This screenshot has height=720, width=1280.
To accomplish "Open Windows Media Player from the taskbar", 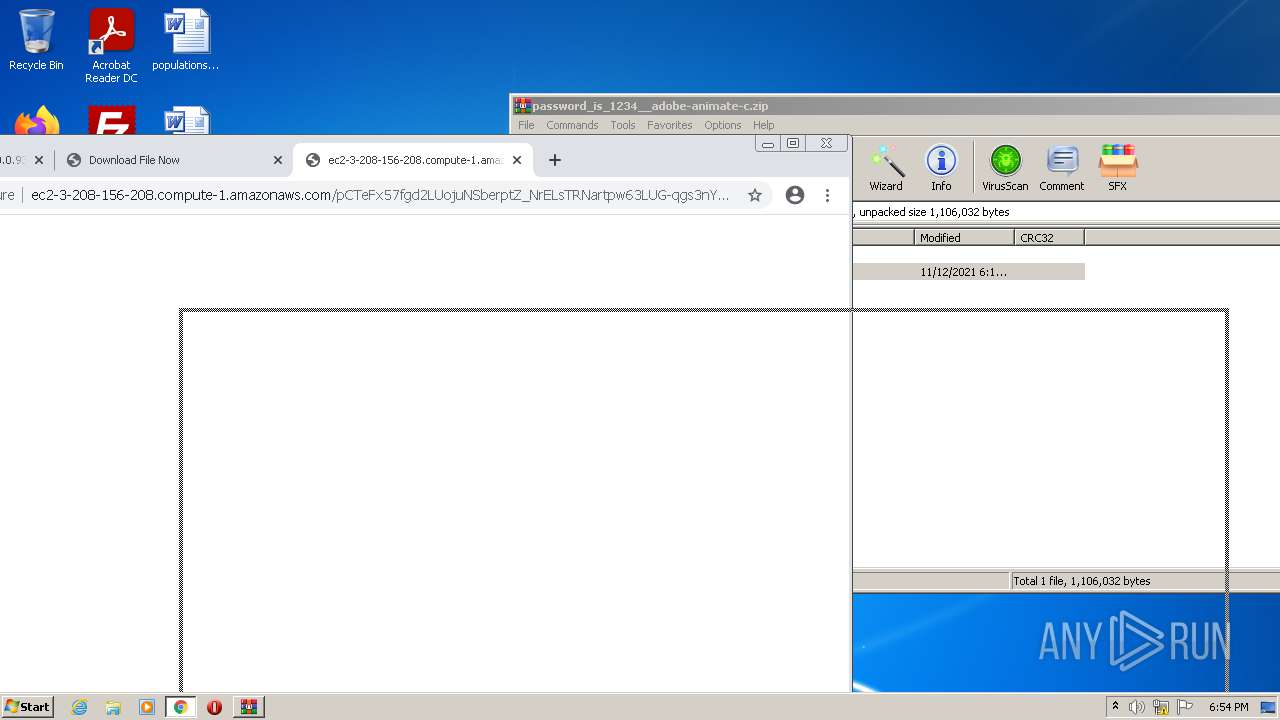I will tap(147, 707).
